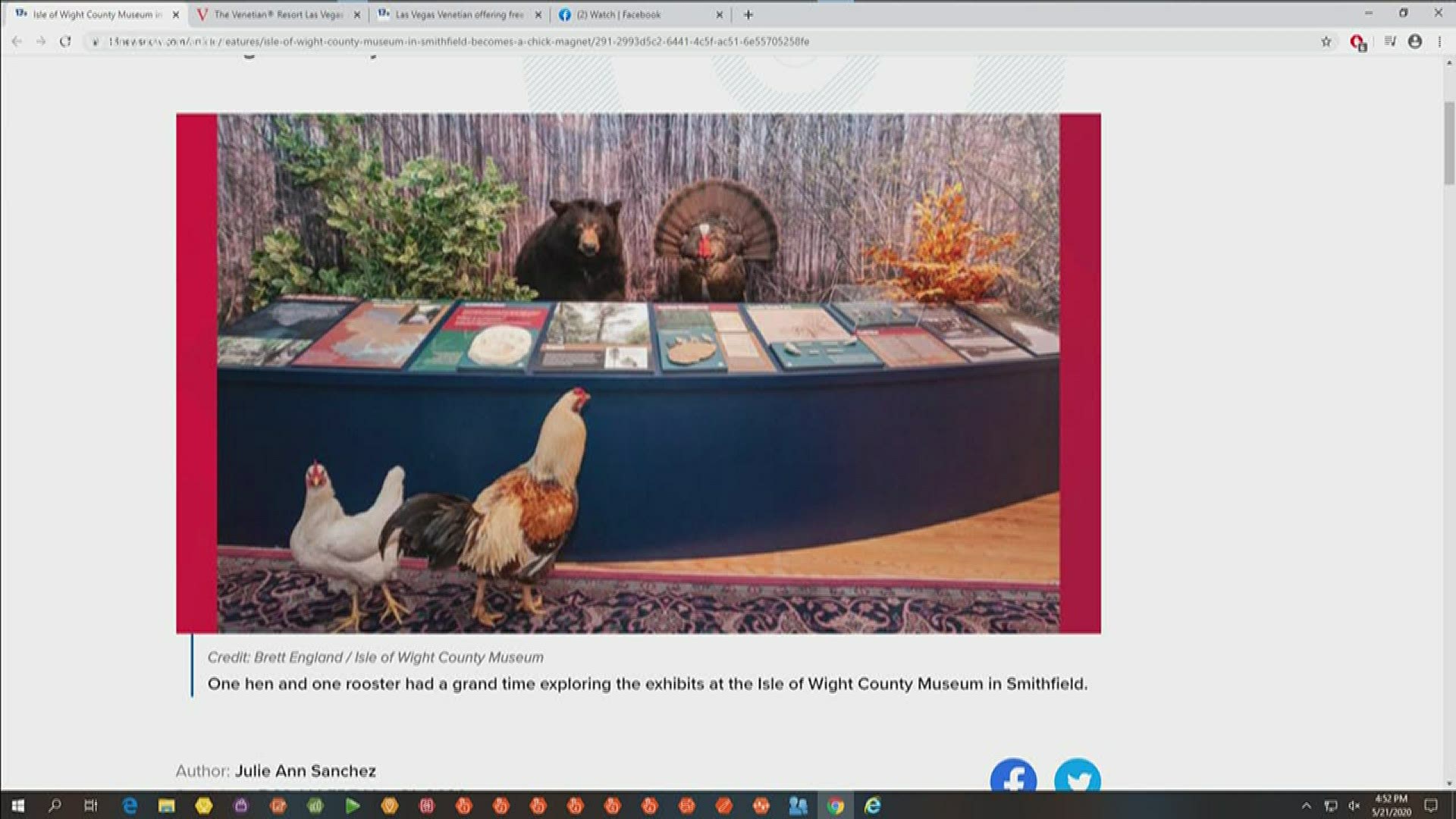Close the Watch | Facebook tab

point(720,14)
